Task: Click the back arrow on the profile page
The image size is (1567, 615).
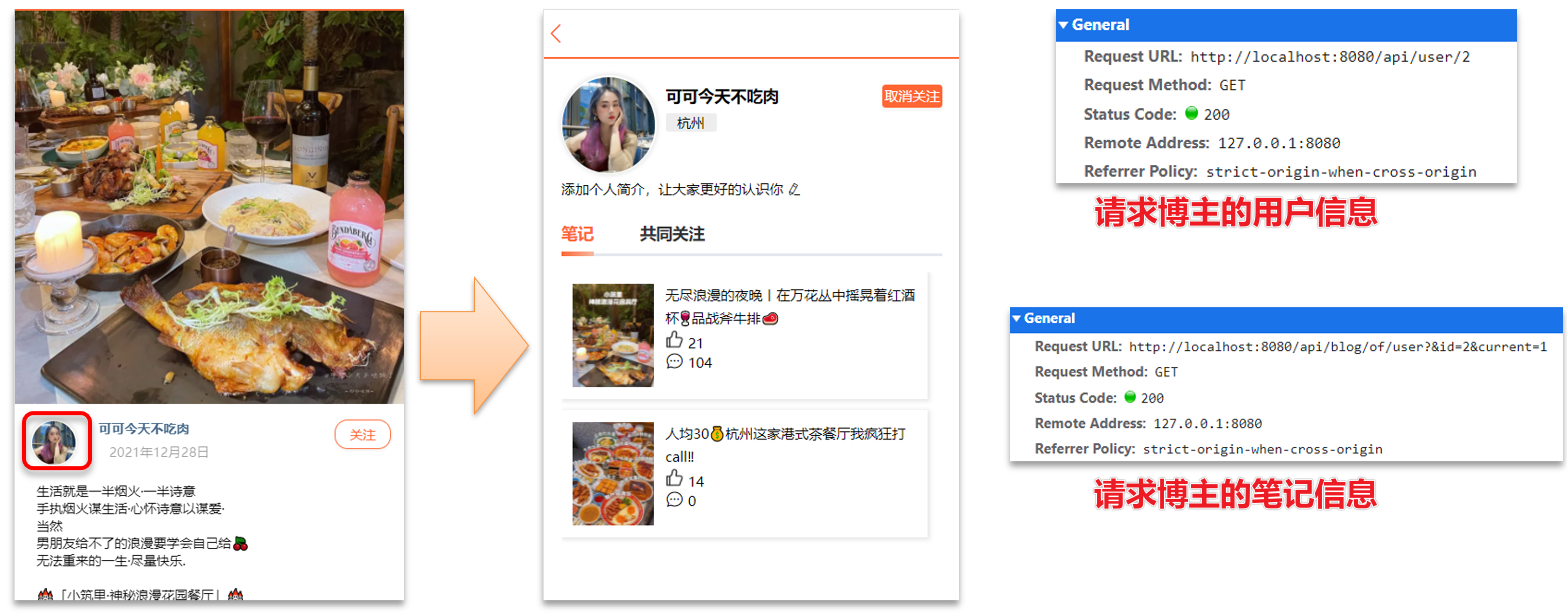Action: 556,34
